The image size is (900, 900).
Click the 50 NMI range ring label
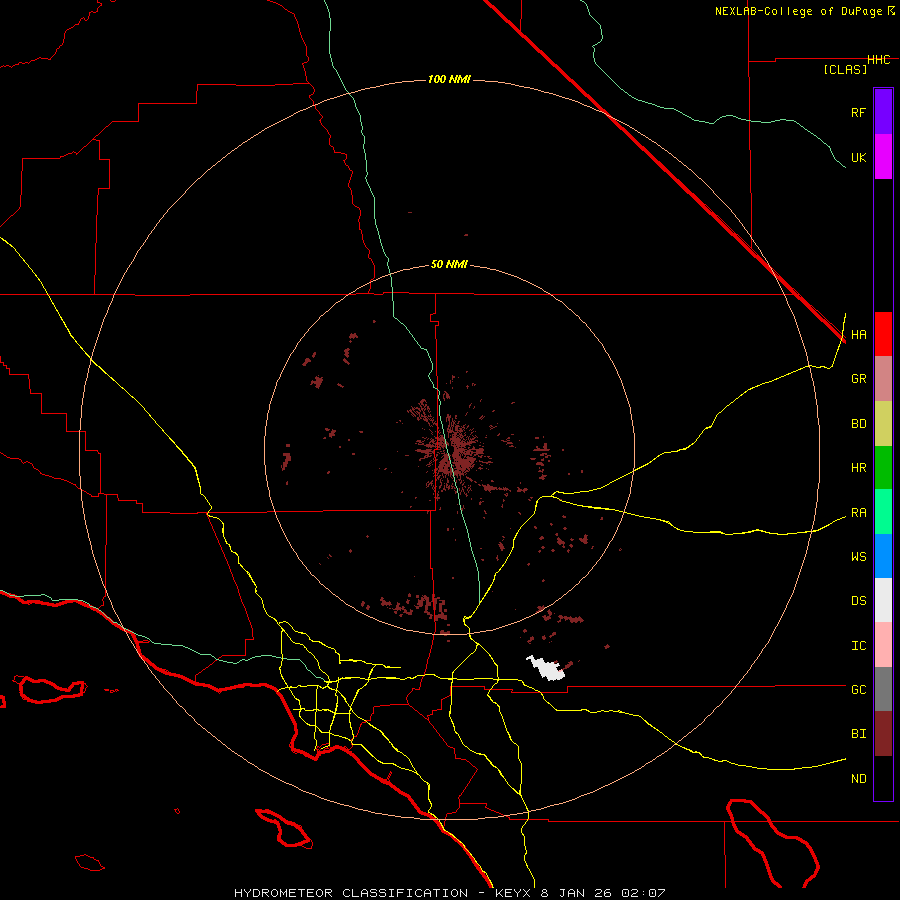coord(449,264)
